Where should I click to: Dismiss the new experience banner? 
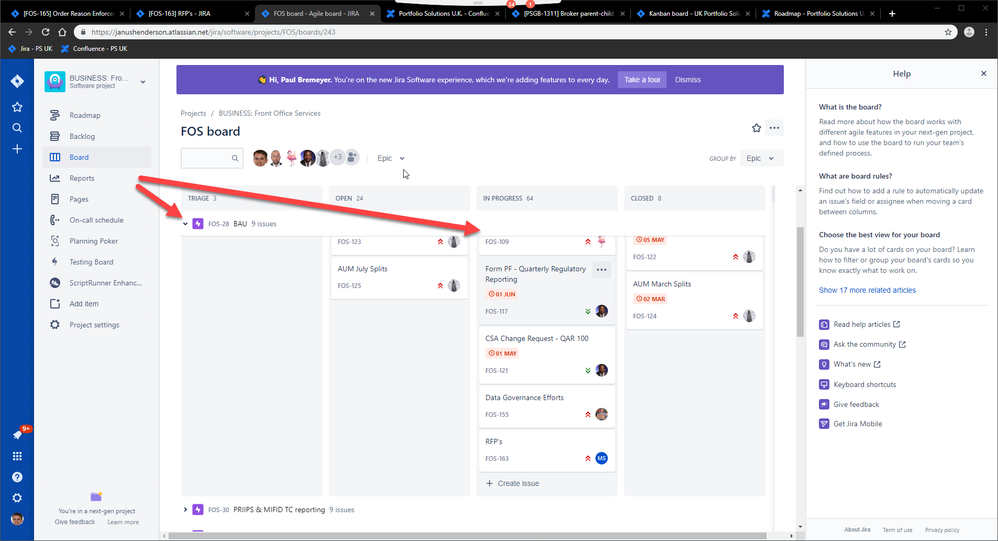pos(687,80)
